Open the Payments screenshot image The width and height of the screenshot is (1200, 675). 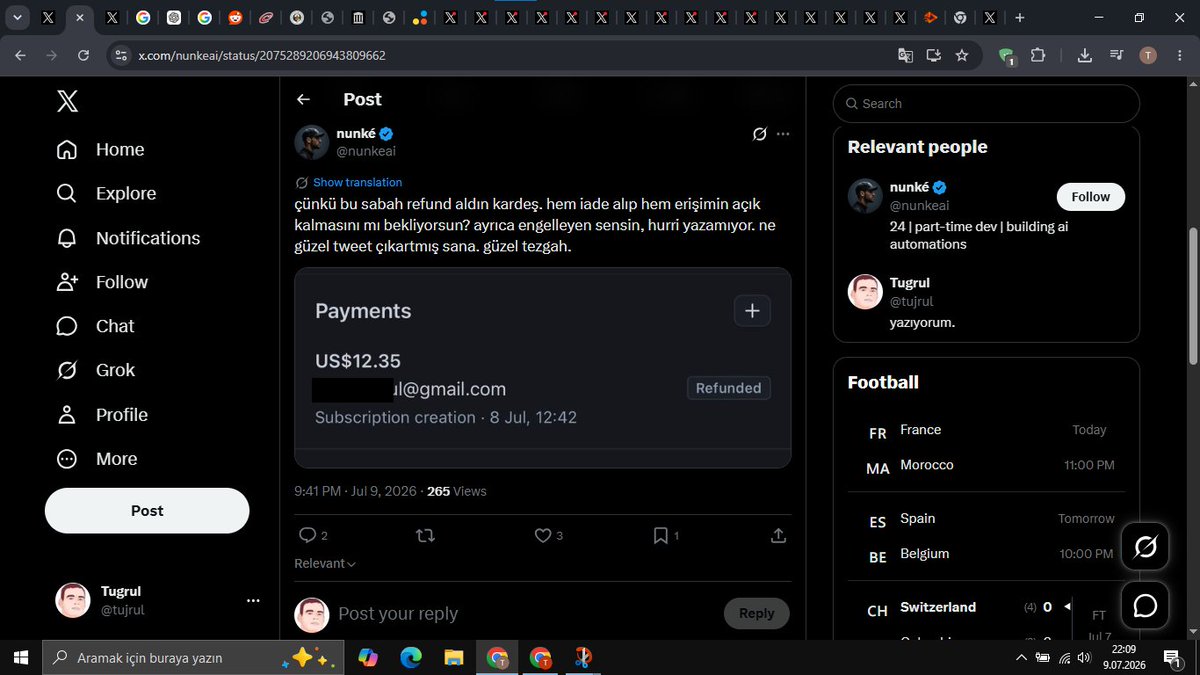(x=543, y=368)
